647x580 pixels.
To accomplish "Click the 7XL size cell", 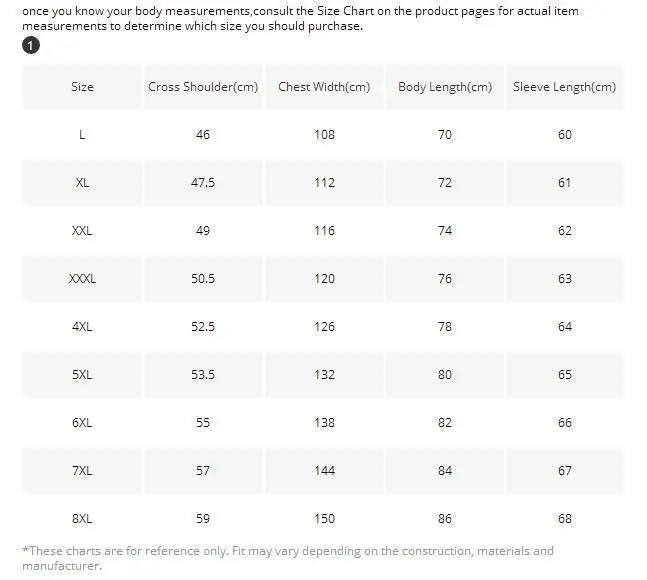I will (82, 471).
